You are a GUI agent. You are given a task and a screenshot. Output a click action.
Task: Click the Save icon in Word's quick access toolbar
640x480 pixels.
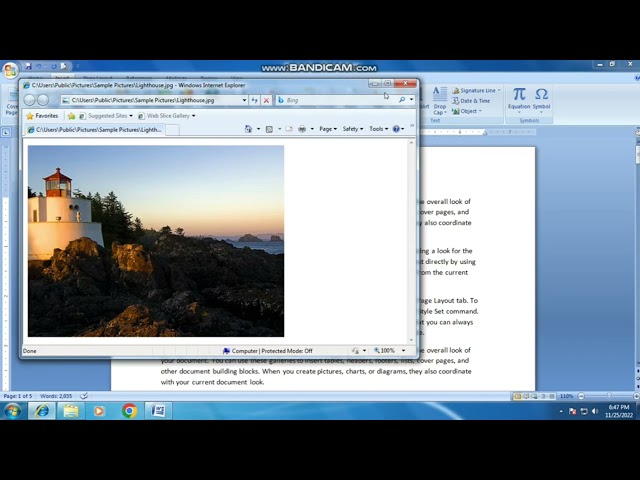coord(28,66)
